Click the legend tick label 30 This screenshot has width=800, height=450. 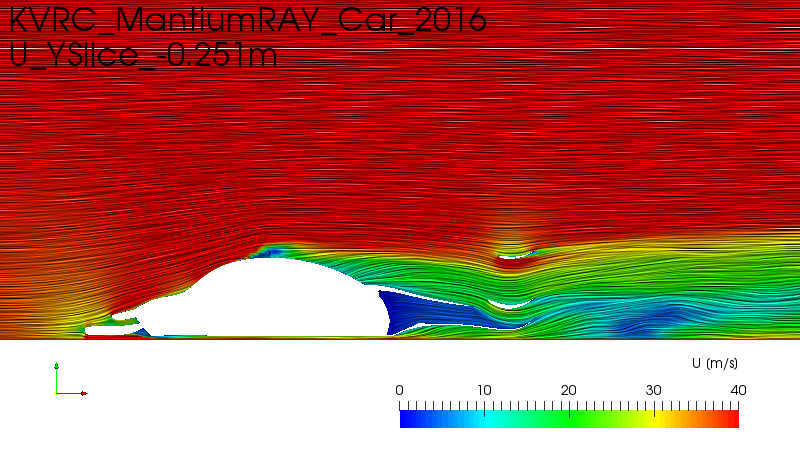[654, 390]
